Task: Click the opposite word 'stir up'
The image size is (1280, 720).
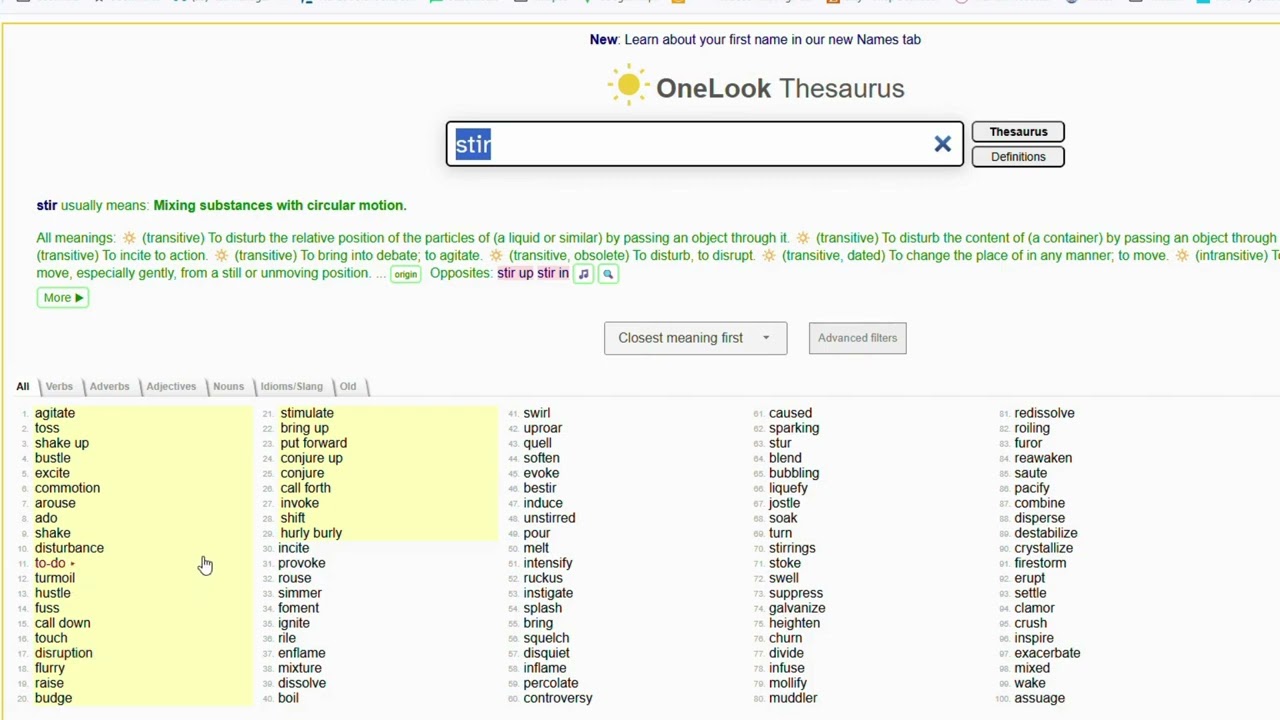Action: (x=515, y=273)
